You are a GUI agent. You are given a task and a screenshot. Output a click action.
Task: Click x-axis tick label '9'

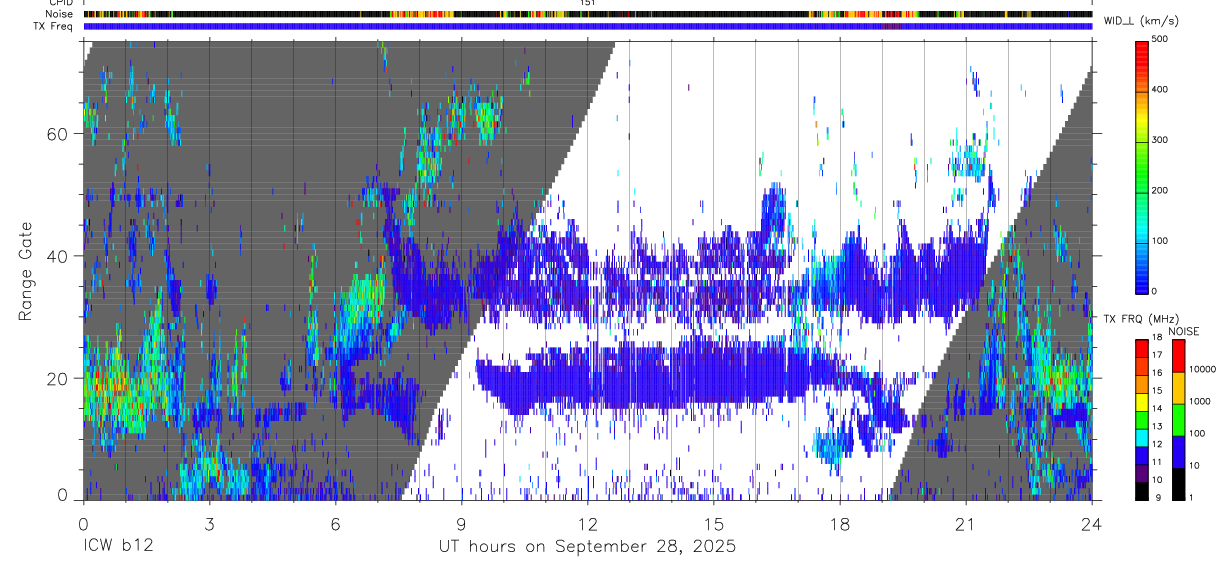tap(461, 525)
